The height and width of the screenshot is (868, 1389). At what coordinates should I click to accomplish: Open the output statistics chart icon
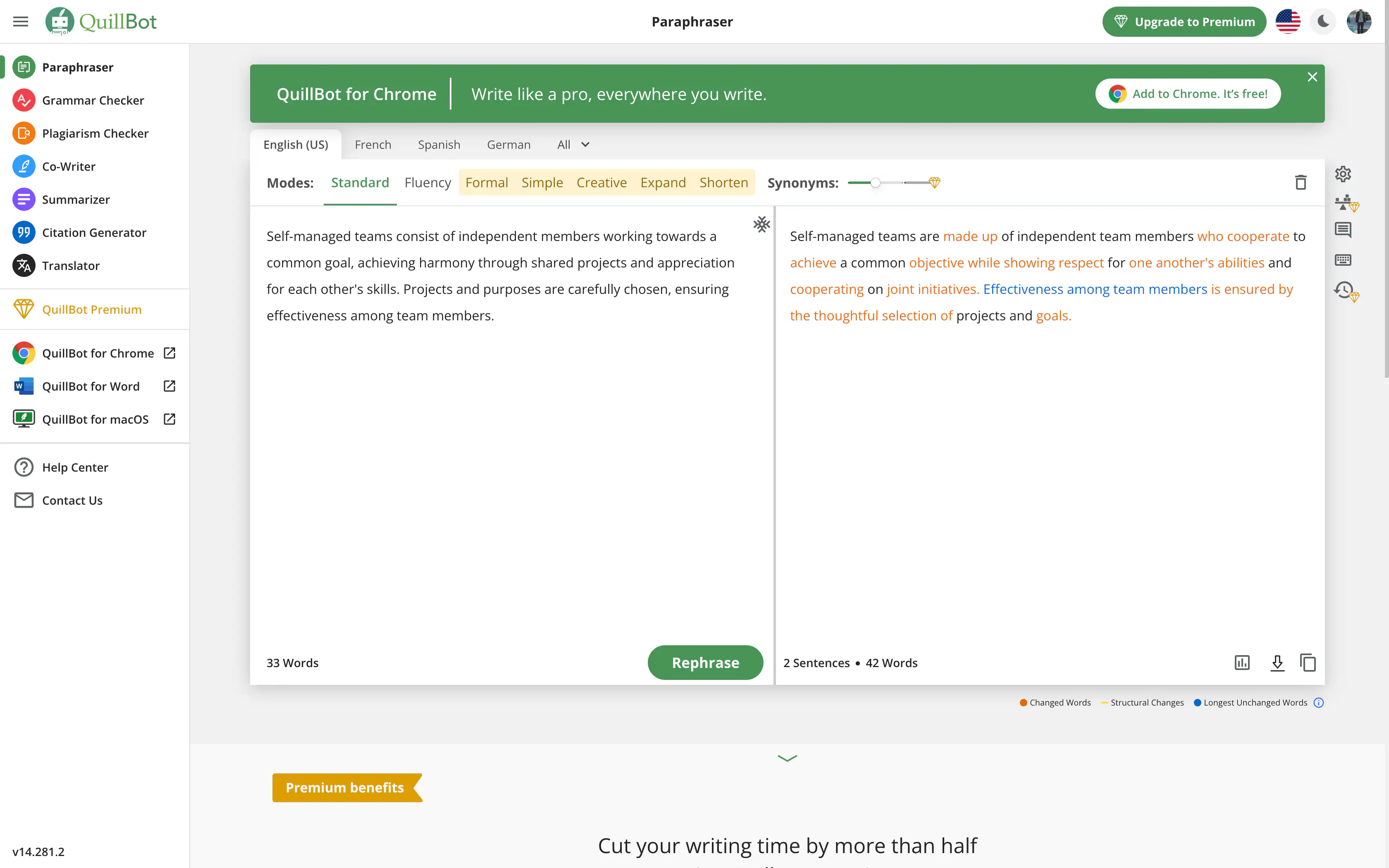pos(1242,663)
